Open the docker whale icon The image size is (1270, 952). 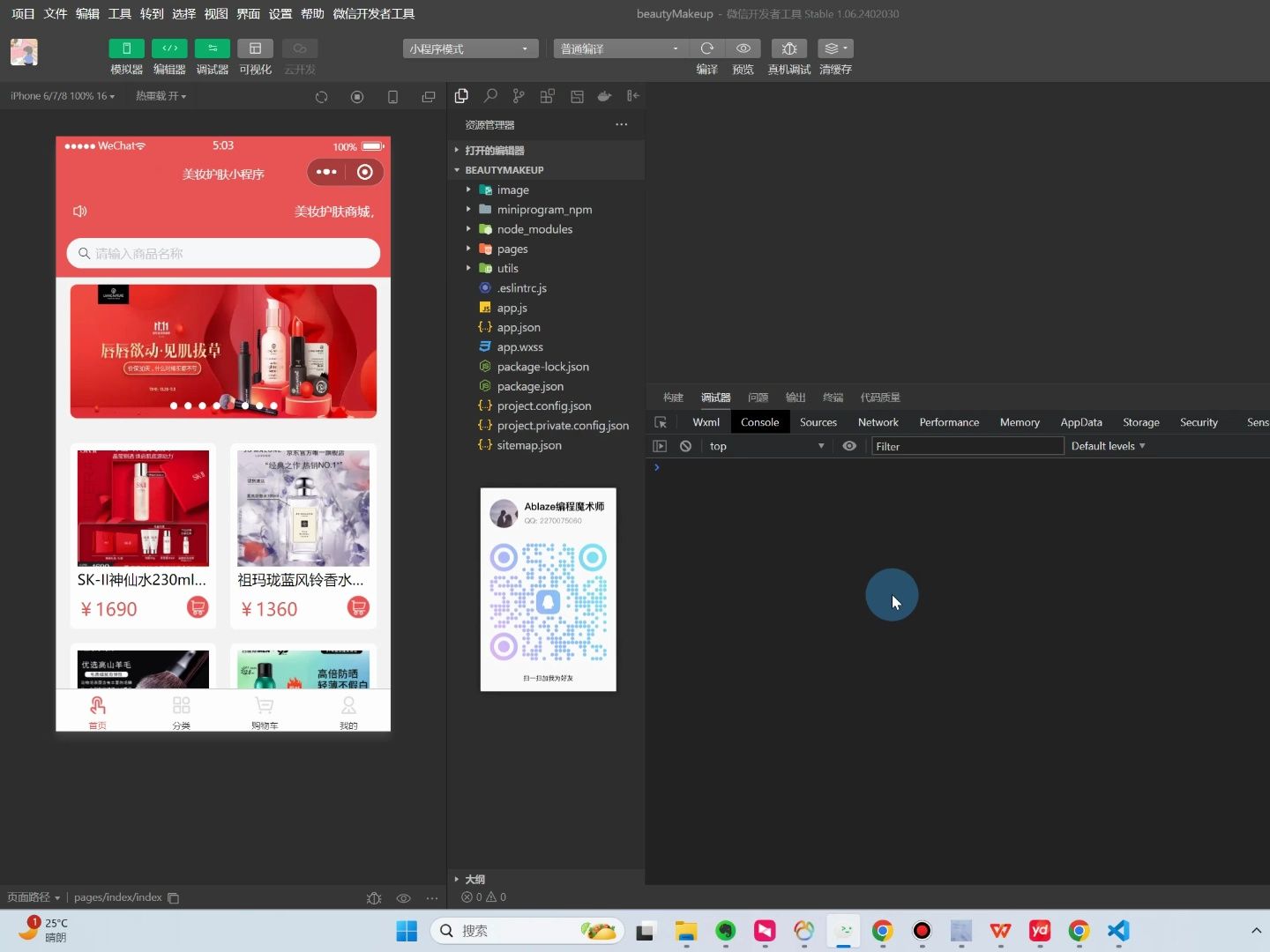(604, 96)
